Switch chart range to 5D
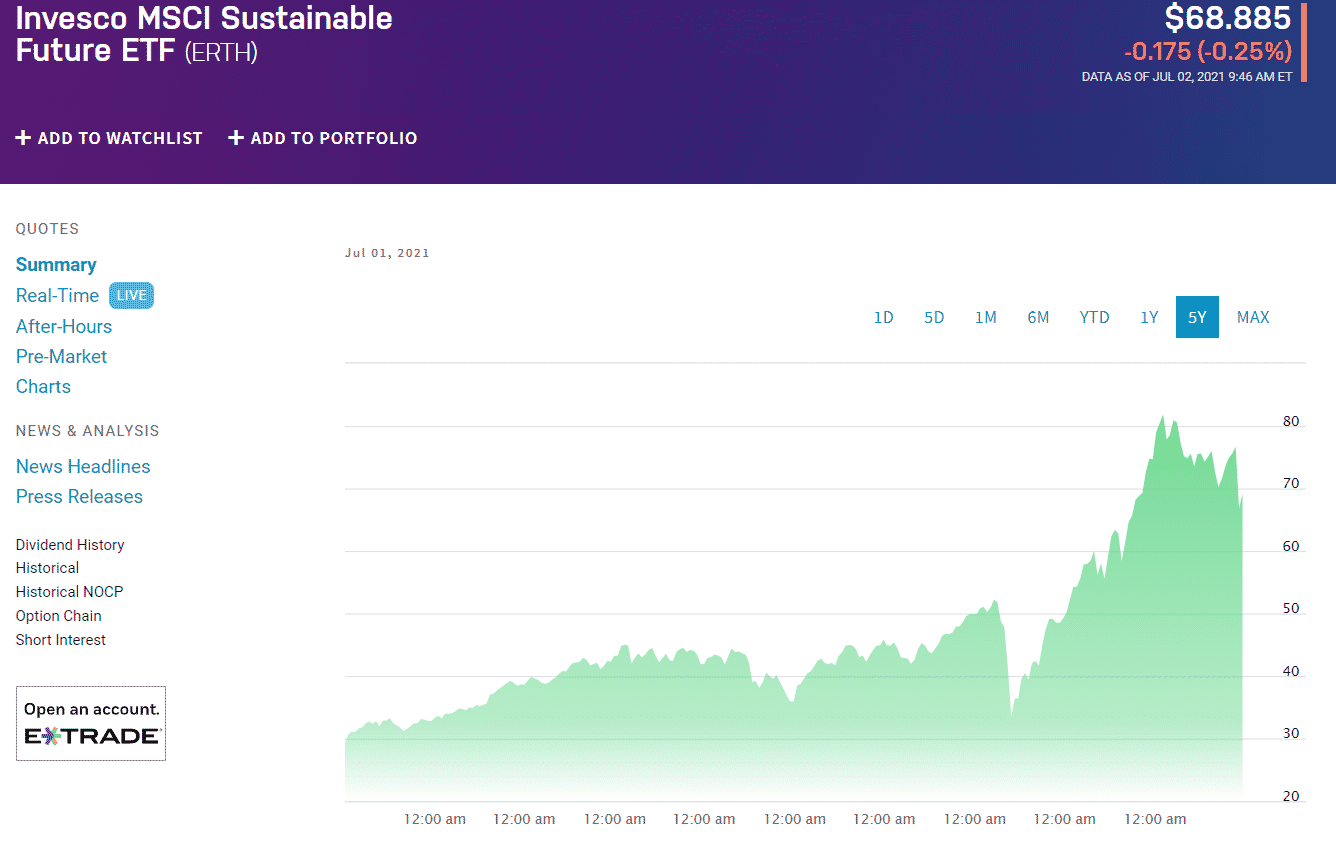This screenshot has width=1336, height=862. pyautogui.click(x=934, y=317)
